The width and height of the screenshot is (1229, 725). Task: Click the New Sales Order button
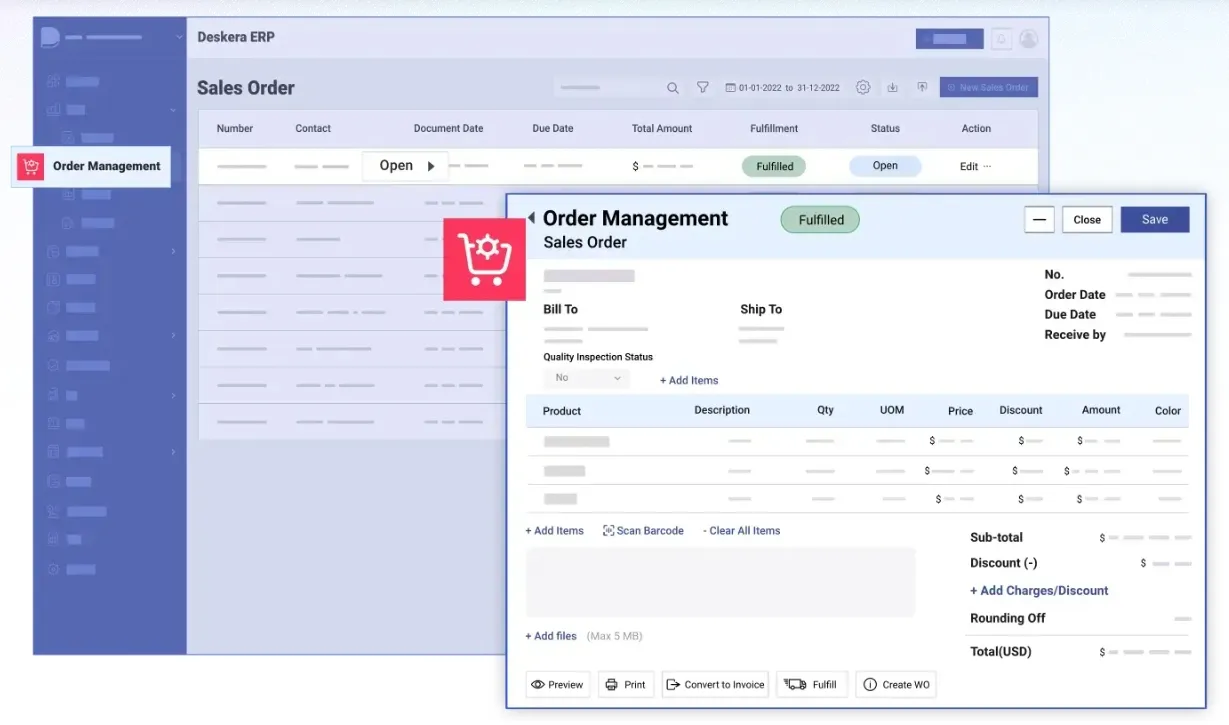click(x=989, y=88)
